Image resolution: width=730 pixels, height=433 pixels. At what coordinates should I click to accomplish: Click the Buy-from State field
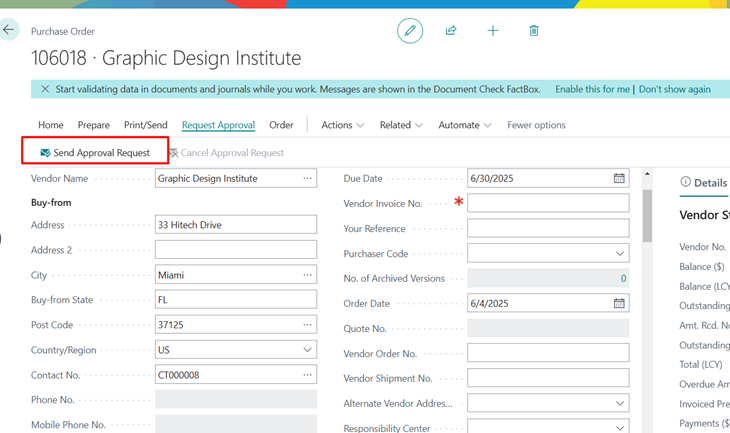coord(236,299)
